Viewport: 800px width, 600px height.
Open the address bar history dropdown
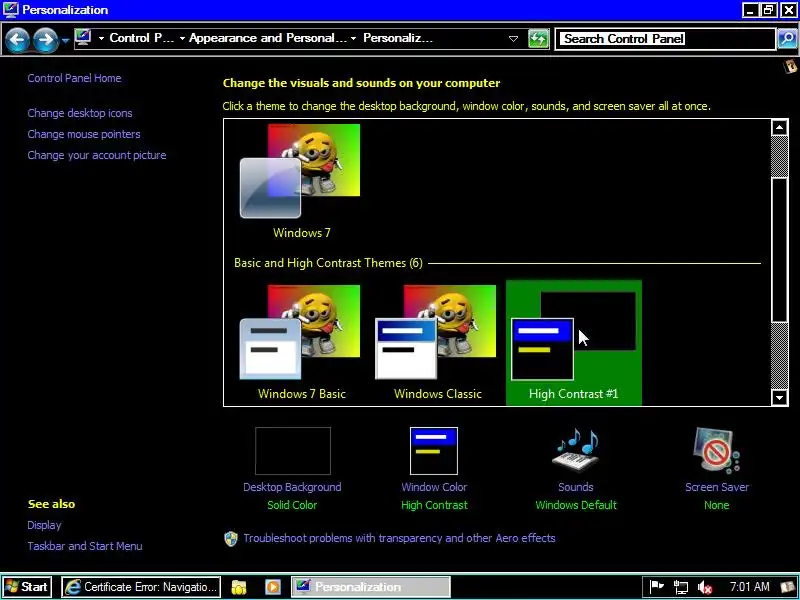[x=513, y=39]
